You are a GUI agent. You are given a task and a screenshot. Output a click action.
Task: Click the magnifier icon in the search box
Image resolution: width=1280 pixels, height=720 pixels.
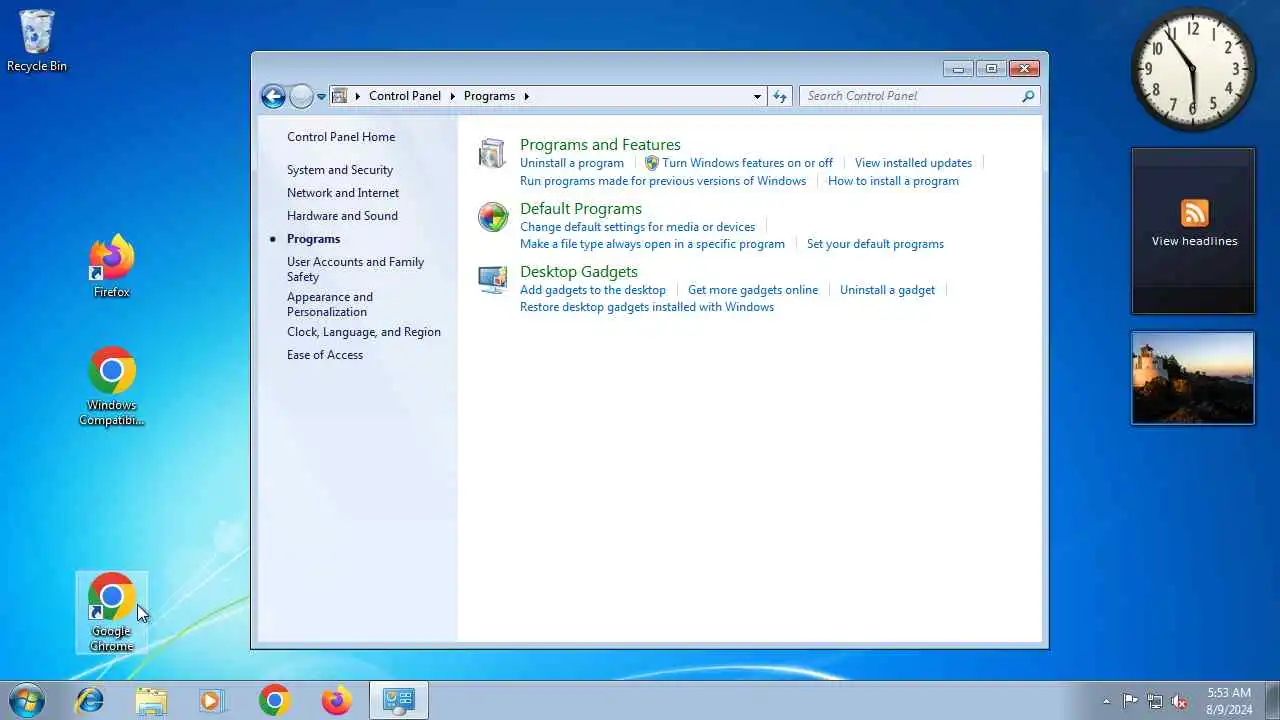[x=1028, y=96]
